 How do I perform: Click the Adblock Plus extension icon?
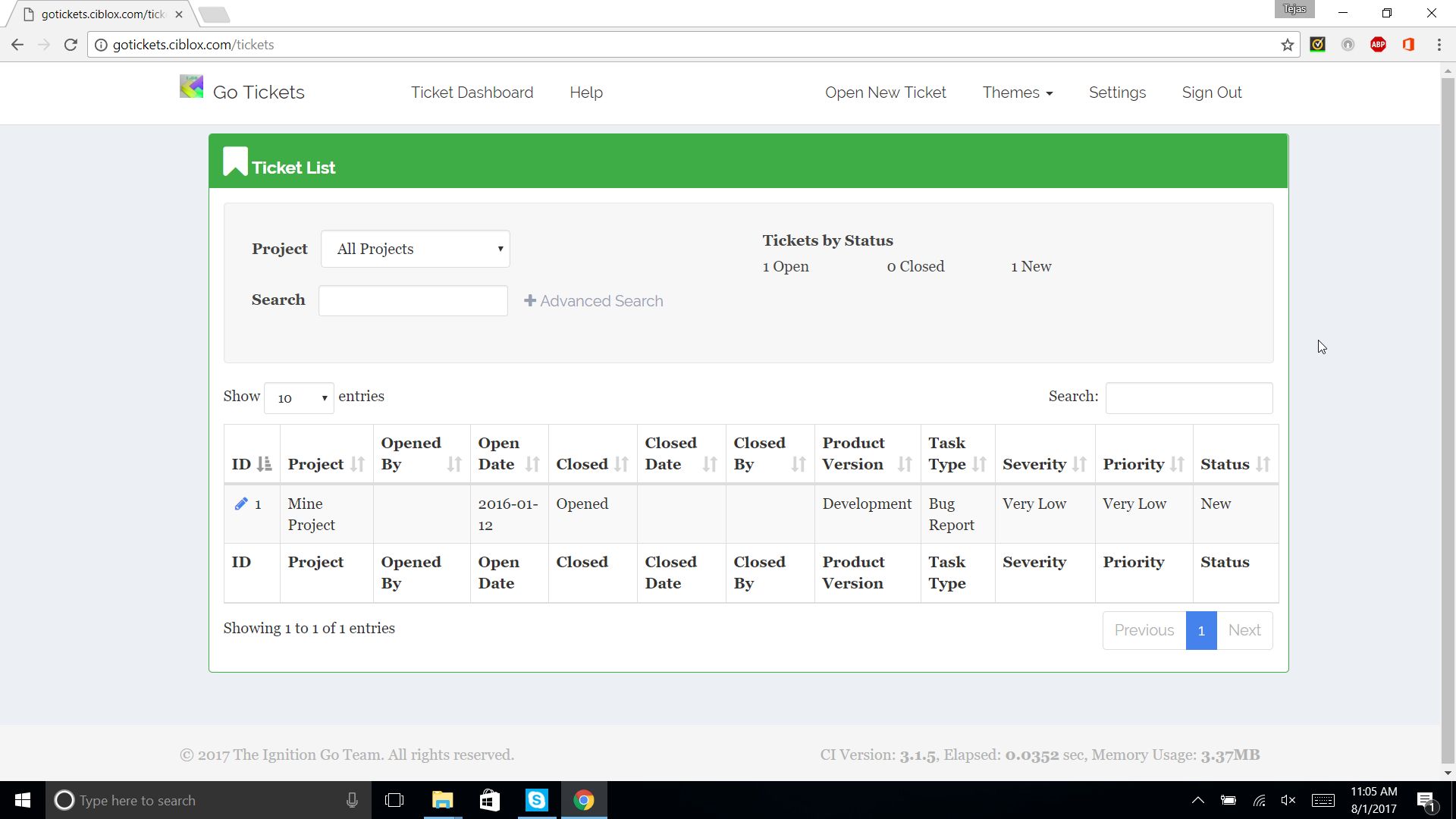click(x=1378, y=45)
